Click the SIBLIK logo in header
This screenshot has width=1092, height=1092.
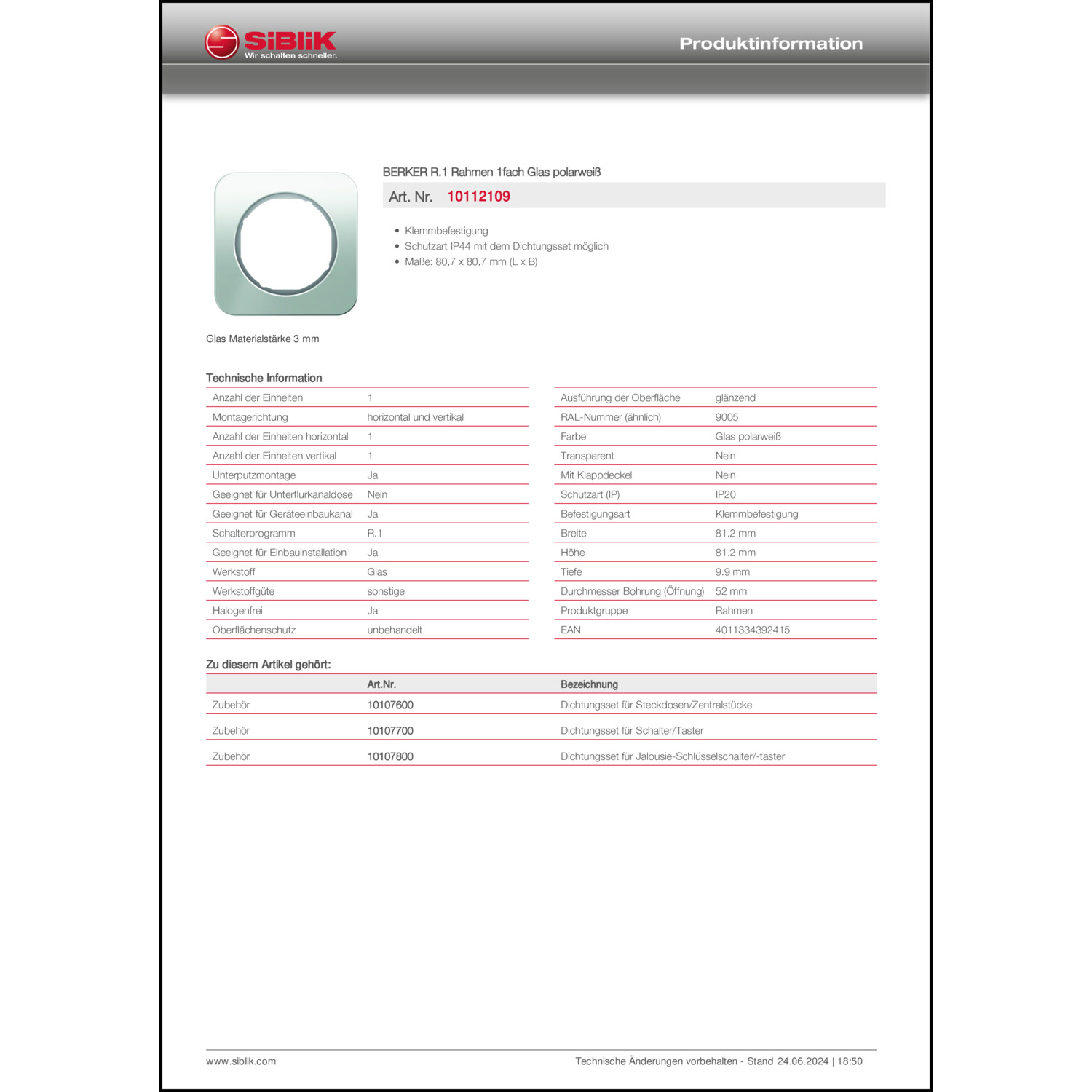click(x=271, y=43)
